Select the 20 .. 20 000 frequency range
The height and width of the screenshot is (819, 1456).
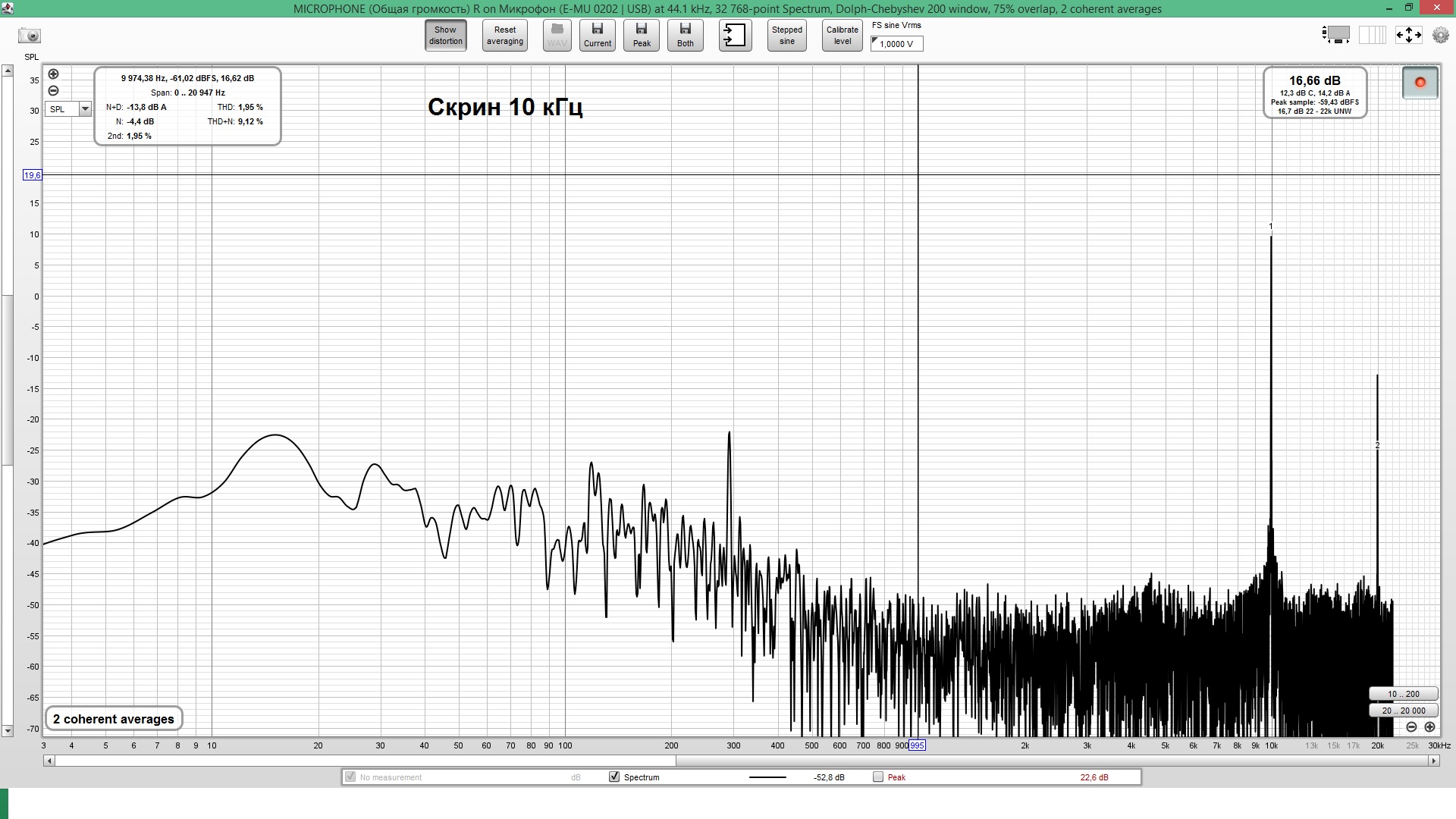pos(1403,711)
